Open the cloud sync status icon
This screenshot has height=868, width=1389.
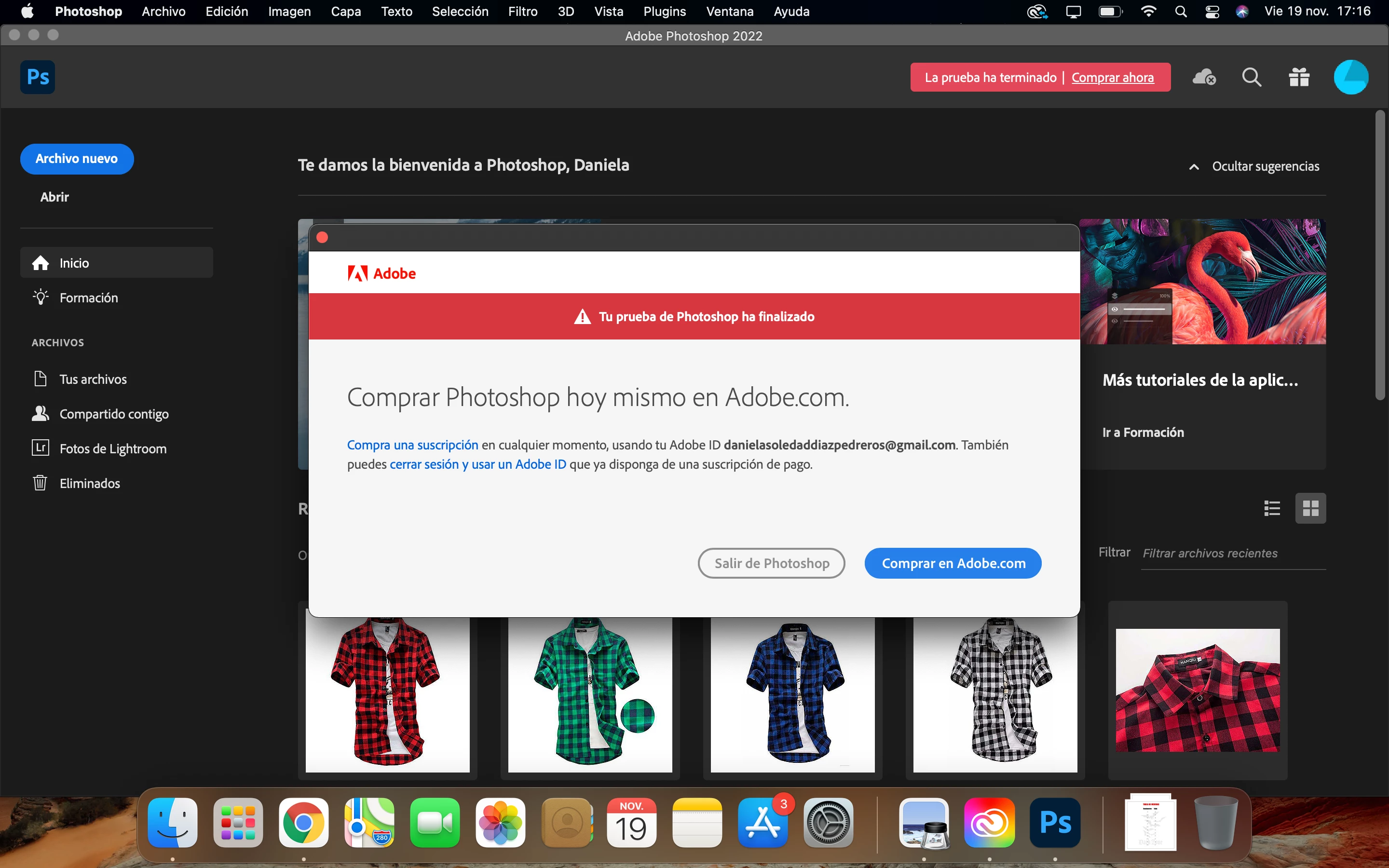click(x=1204, y=77)
